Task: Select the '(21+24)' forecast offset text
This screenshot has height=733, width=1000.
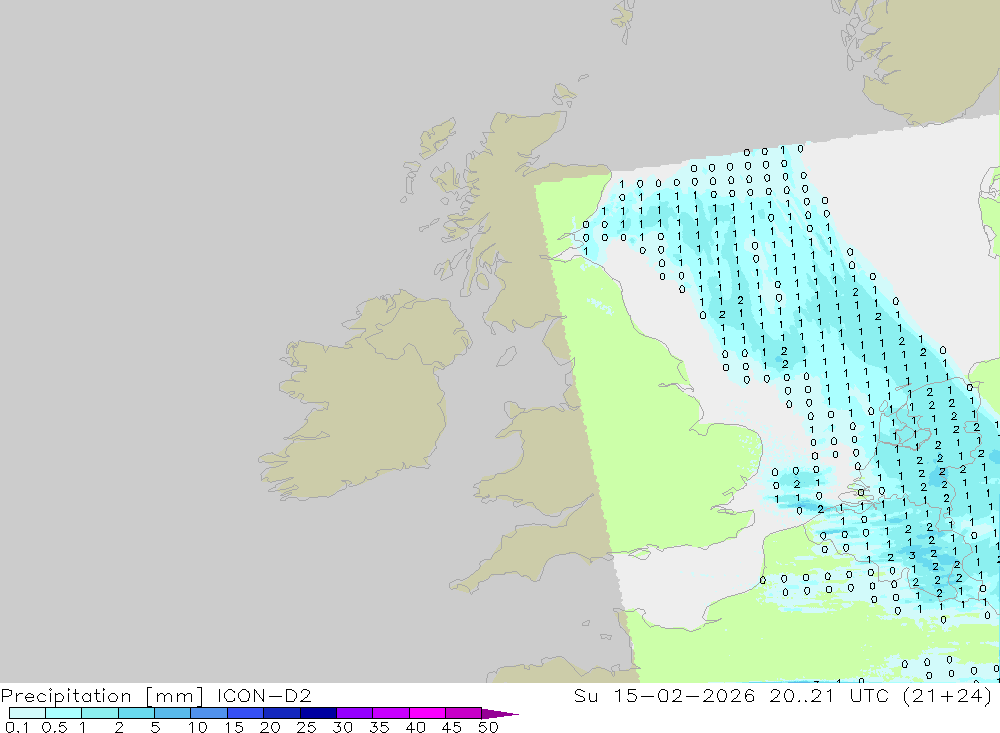Action: pyautogui.click(x=948, y=695)
